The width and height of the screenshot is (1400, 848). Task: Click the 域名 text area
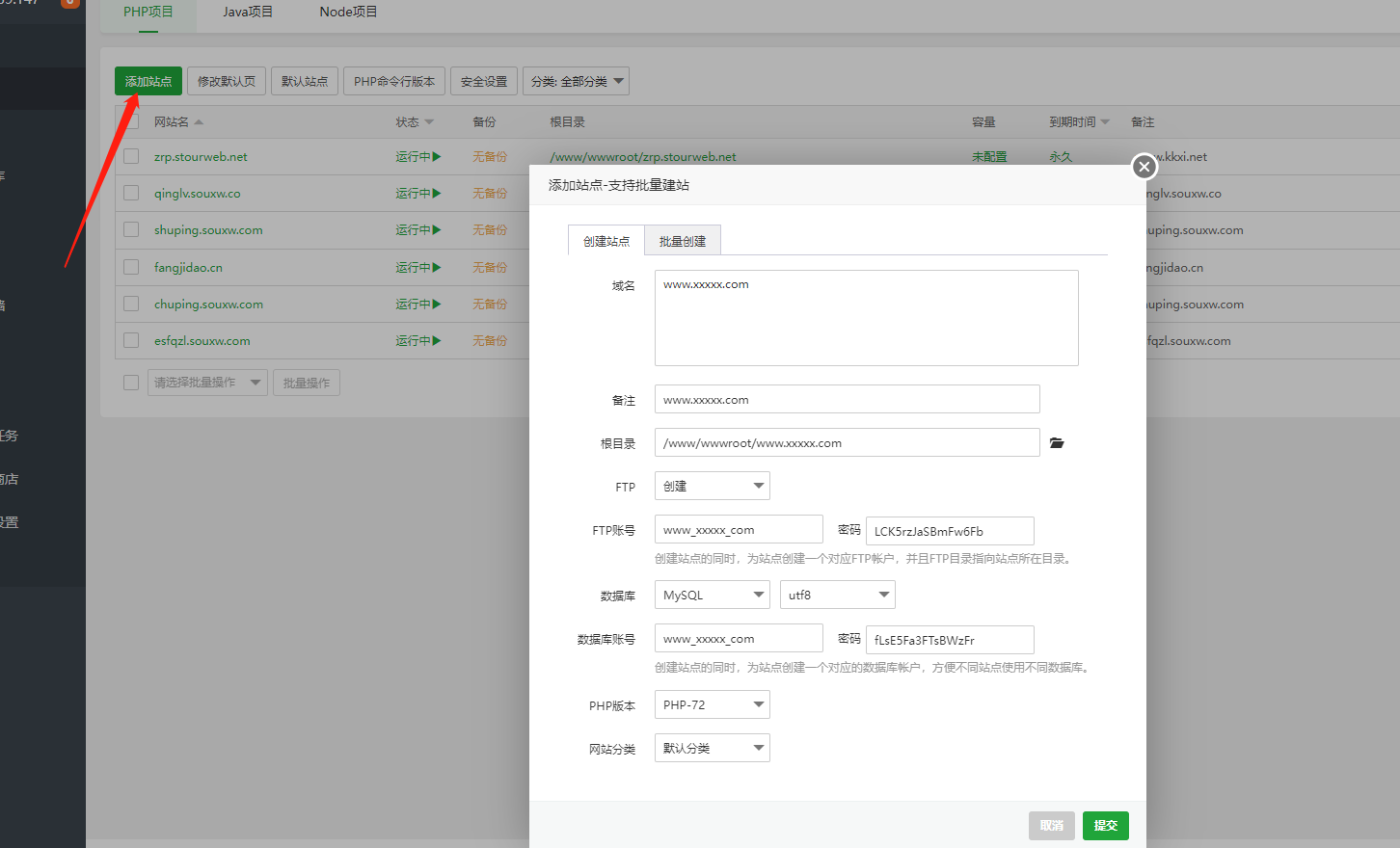tap(866, 318)
